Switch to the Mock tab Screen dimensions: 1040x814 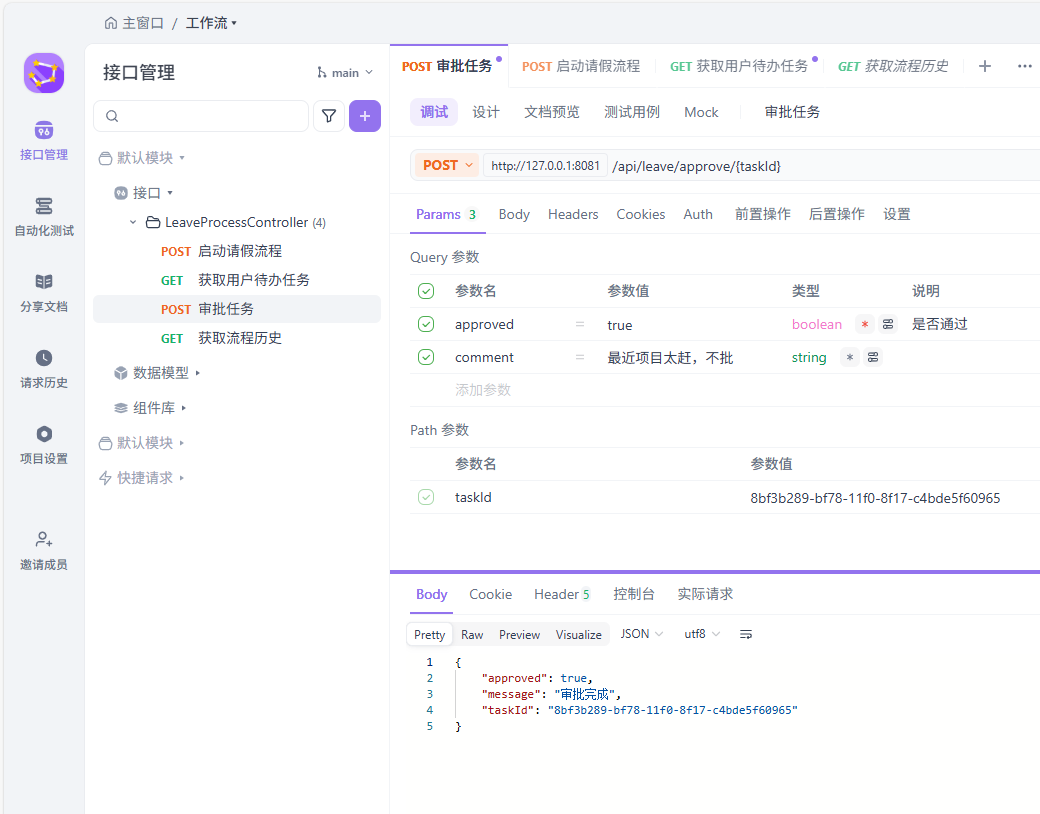tap(701, 112)
